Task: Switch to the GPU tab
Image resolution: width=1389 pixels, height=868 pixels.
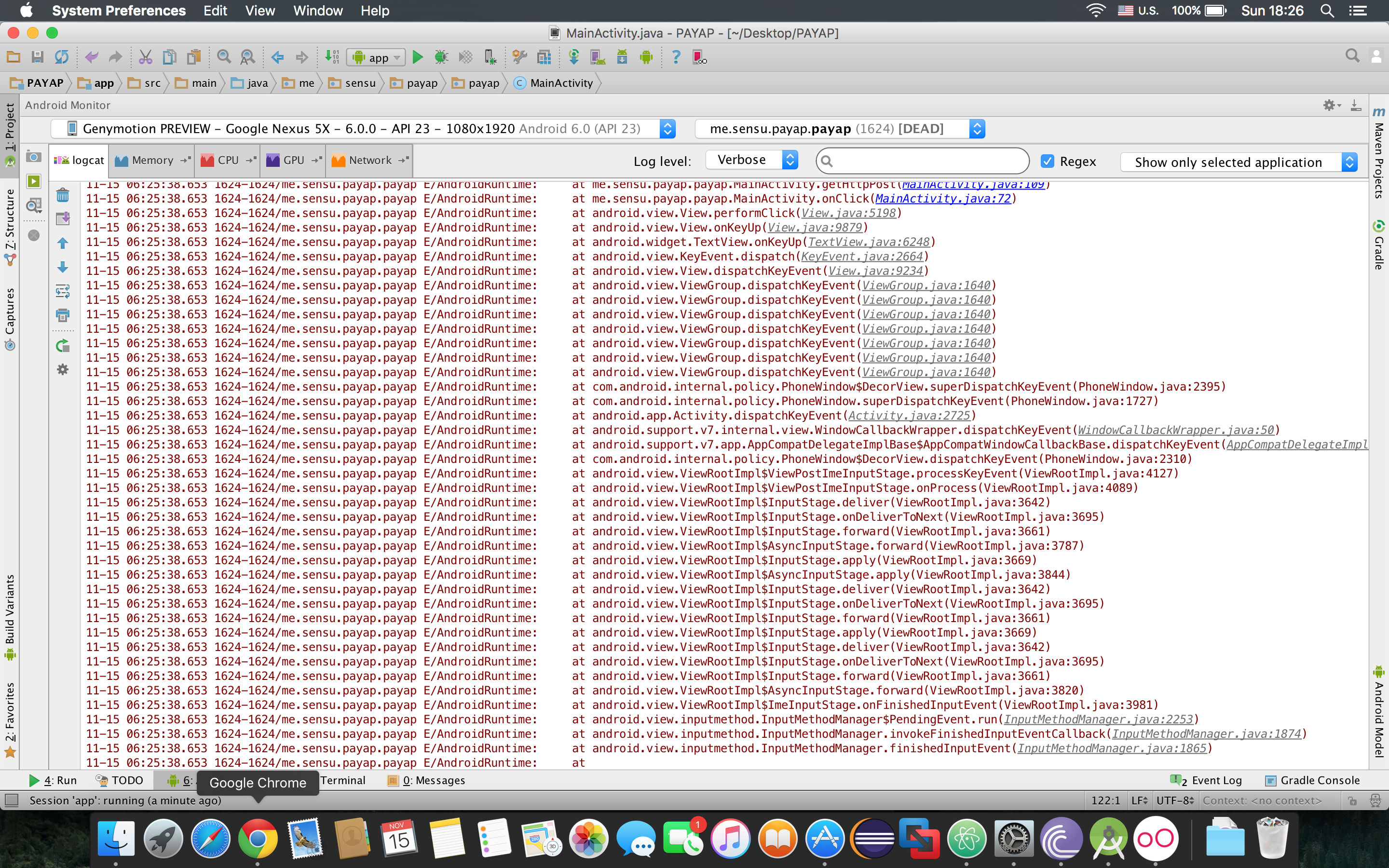Action: 293,161
